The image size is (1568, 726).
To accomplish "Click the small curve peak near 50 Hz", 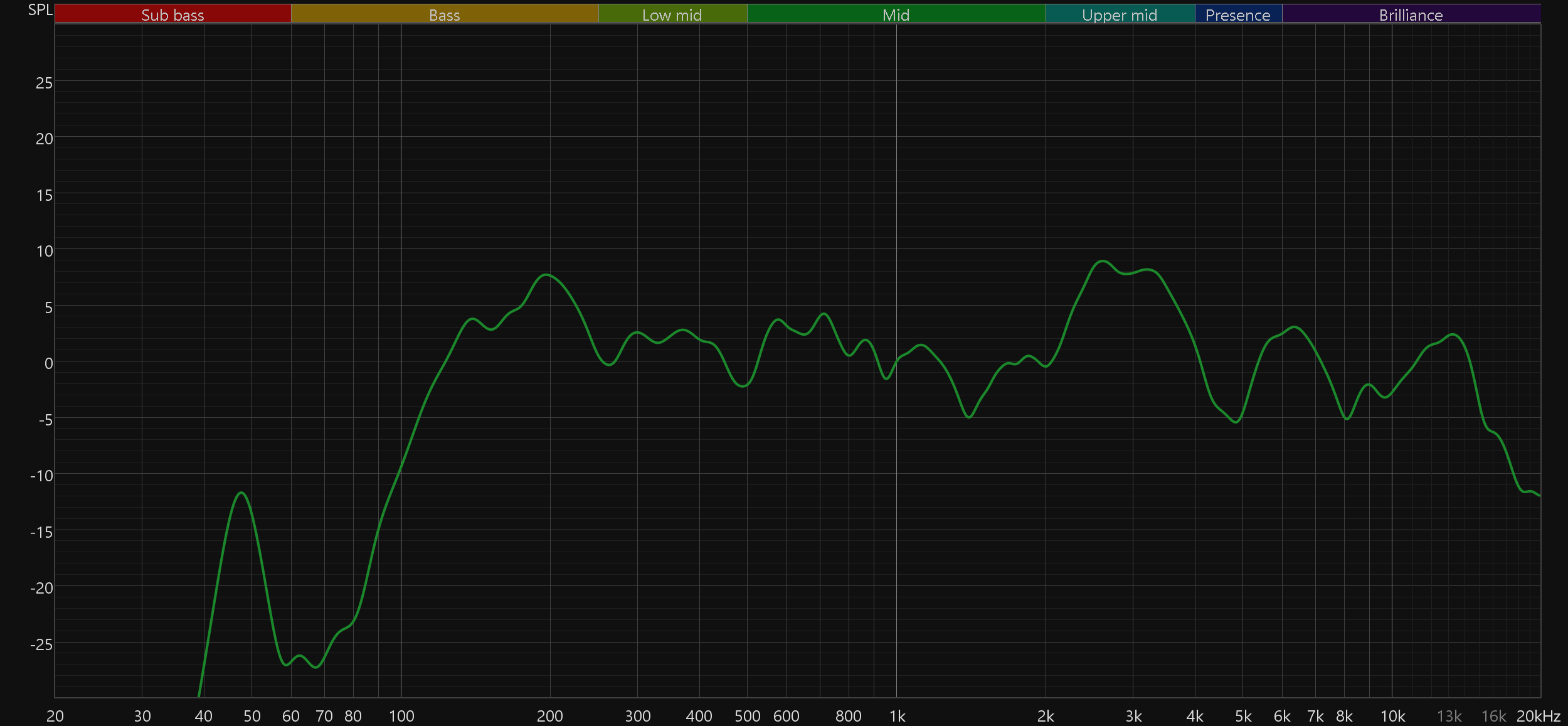I will (x=241, y=493).
